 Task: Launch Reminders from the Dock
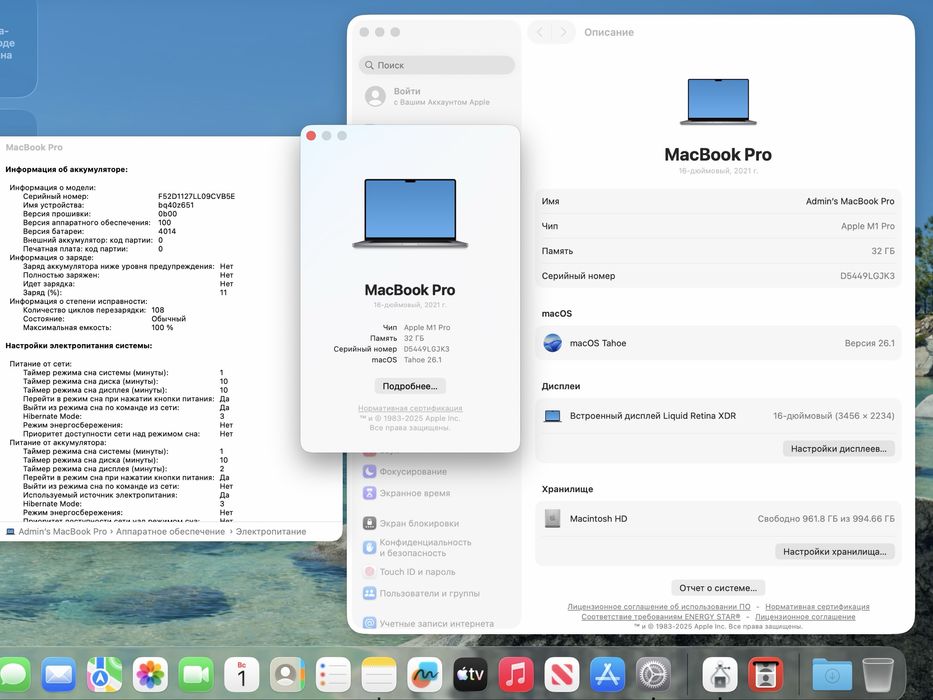click(x=333, y=675)
